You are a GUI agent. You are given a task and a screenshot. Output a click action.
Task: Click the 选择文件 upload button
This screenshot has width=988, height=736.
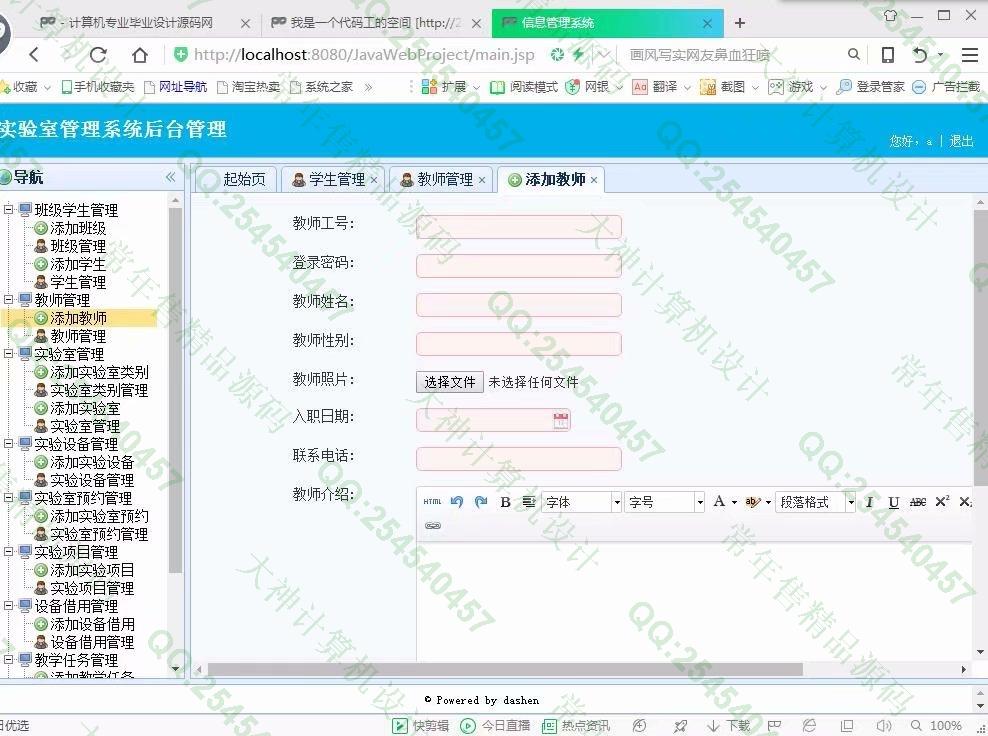pyautogui.click(x=449, y=382)
